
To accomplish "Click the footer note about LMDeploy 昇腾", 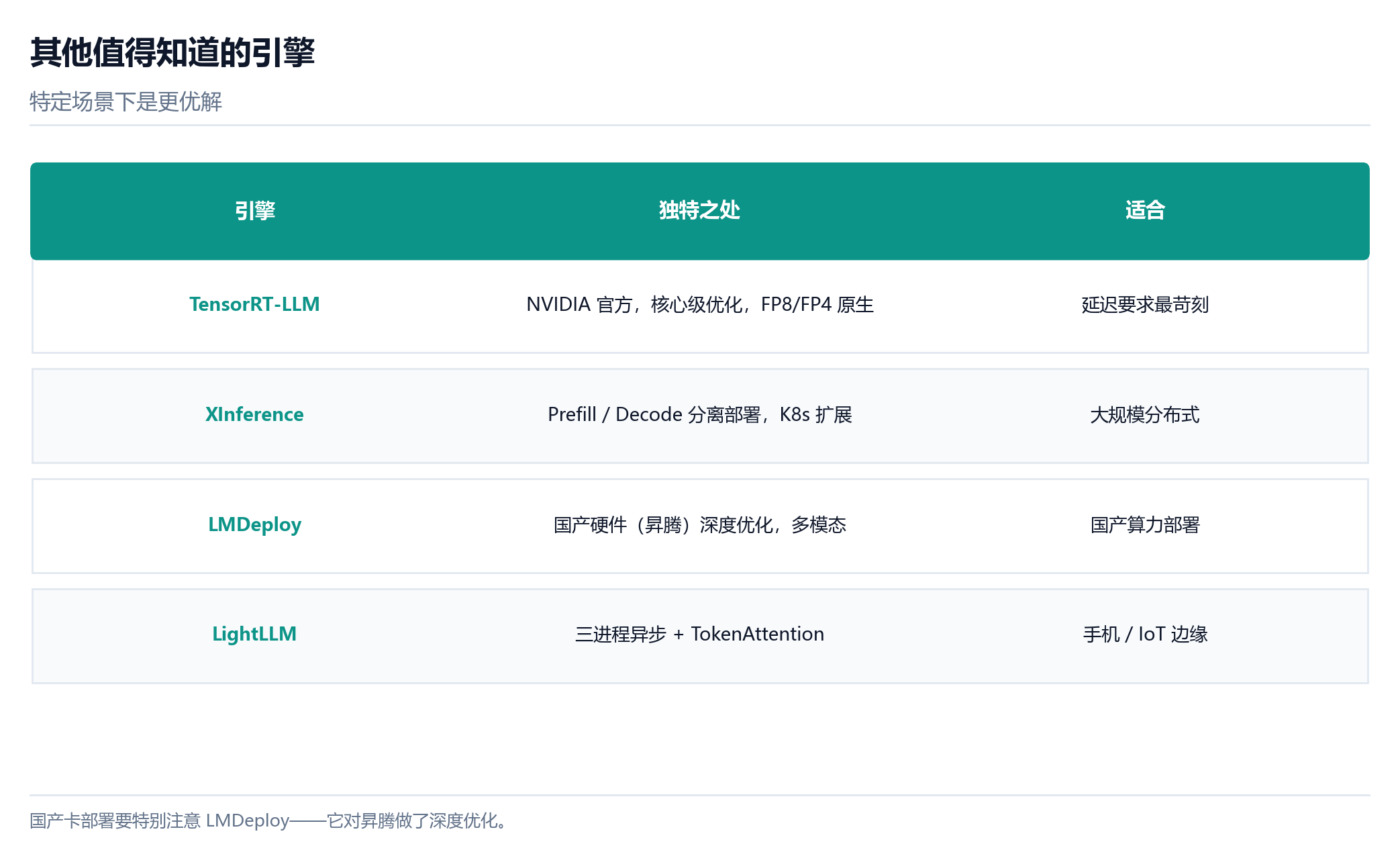I will pos(271,820).
